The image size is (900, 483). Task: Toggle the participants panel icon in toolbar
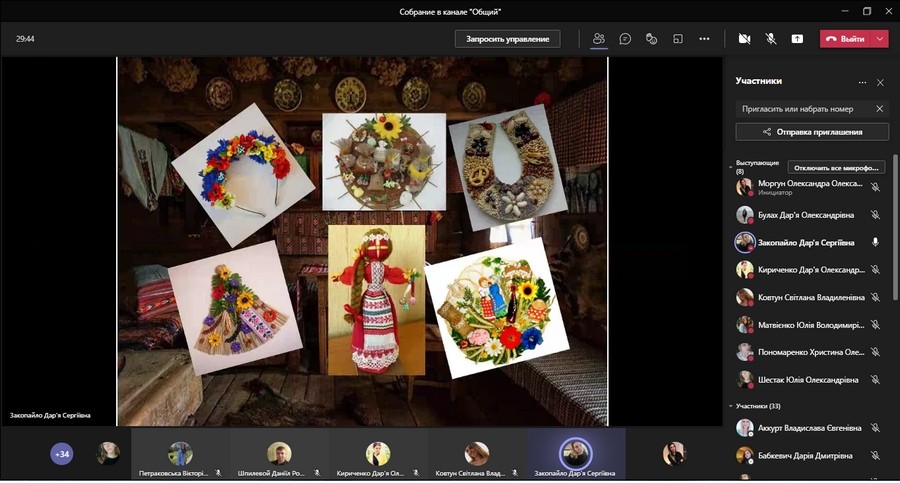pyautogui.click(x=598, y=39)
